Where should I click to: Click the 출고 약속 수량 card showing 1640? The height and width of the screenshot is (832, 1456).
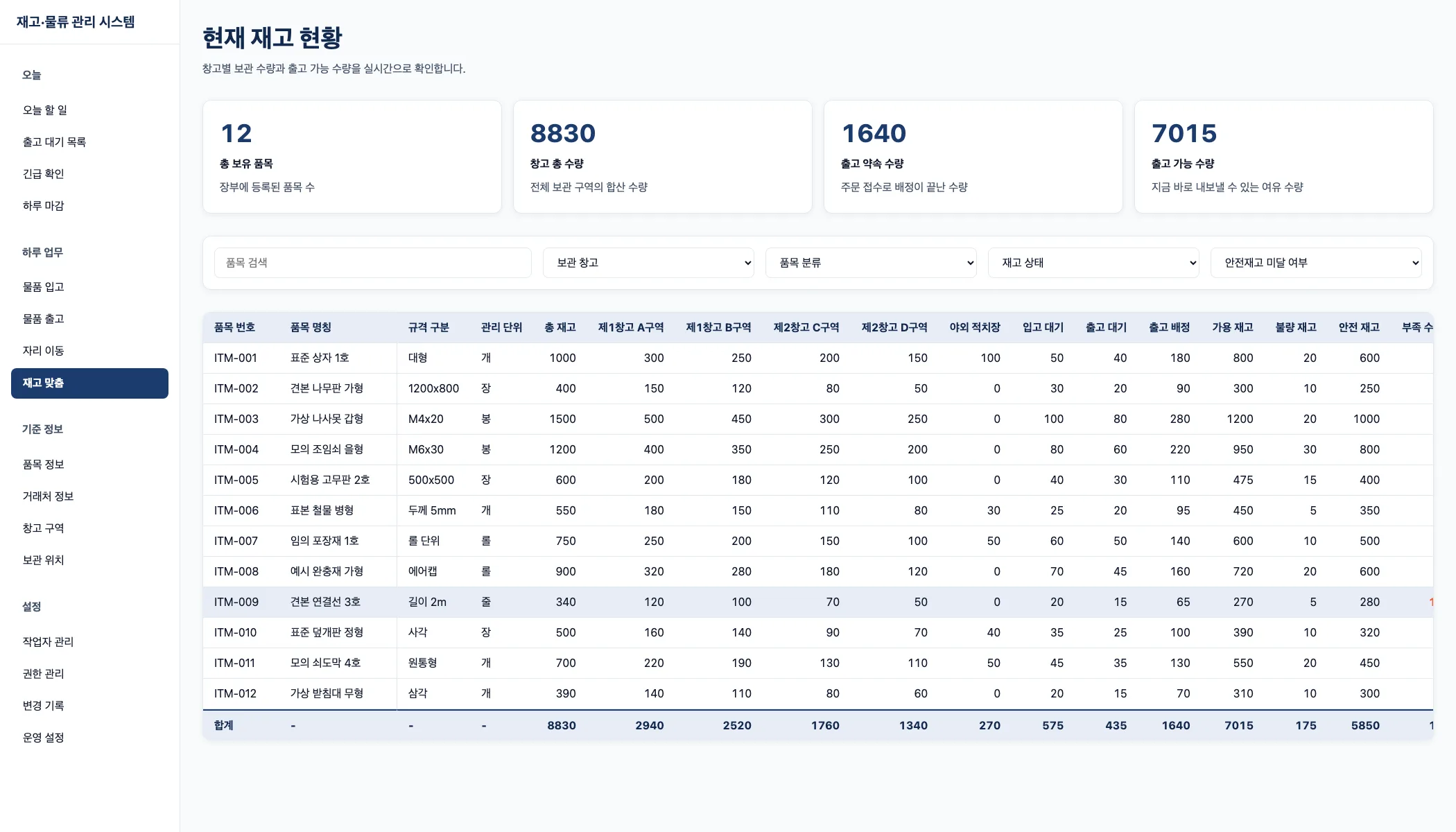click(x=973, y=157)
